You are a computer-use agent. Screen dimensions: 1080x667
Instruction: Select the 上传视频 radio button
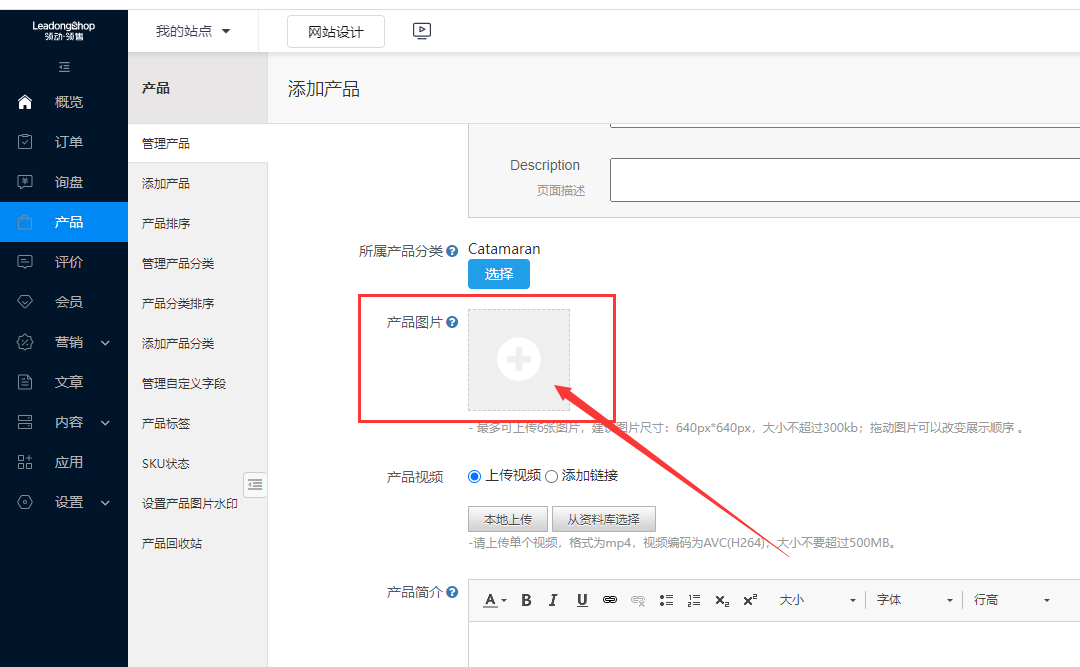(x=475, y=476)
